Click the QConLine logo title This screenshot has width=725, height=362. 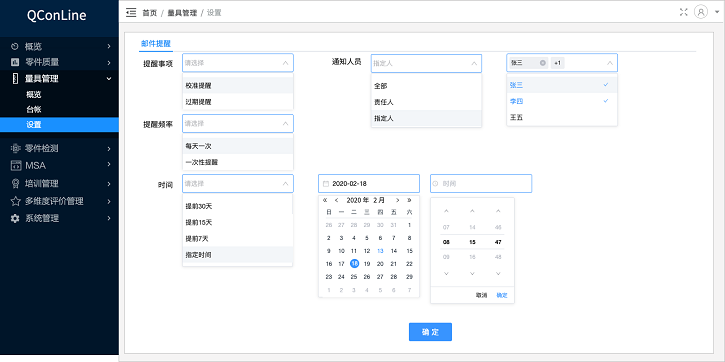pyautogui.click(x=56, y=15)
